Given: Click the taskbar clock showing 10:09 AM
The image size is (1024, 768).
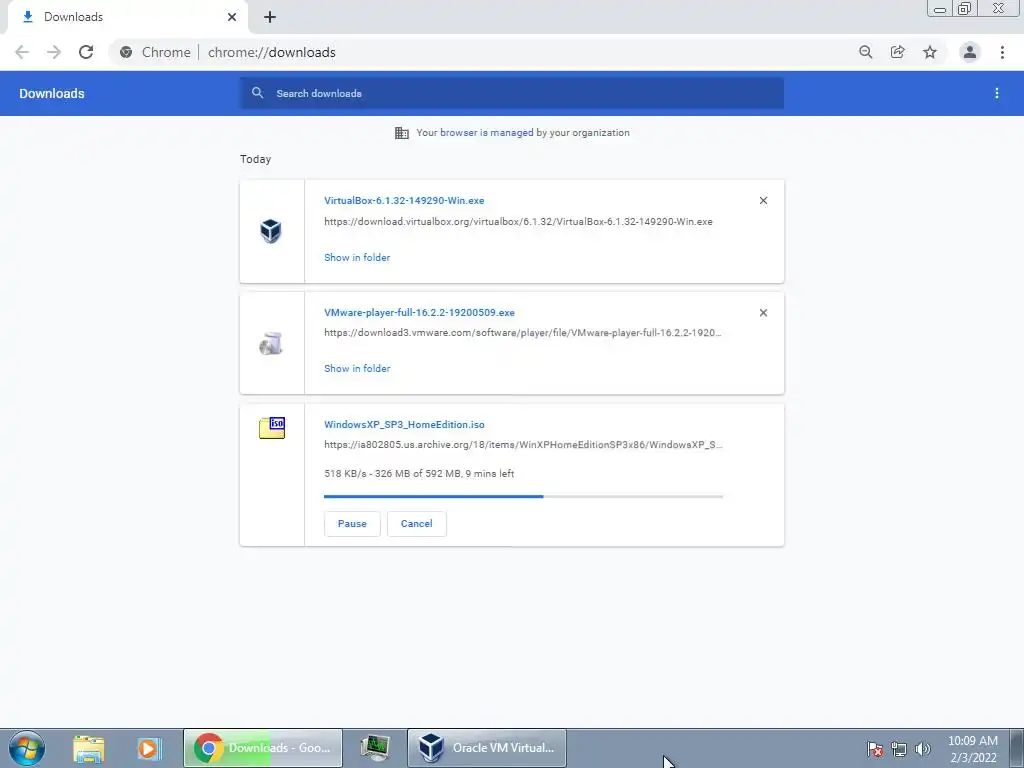Looking at the screenshot, I should 972,749.
